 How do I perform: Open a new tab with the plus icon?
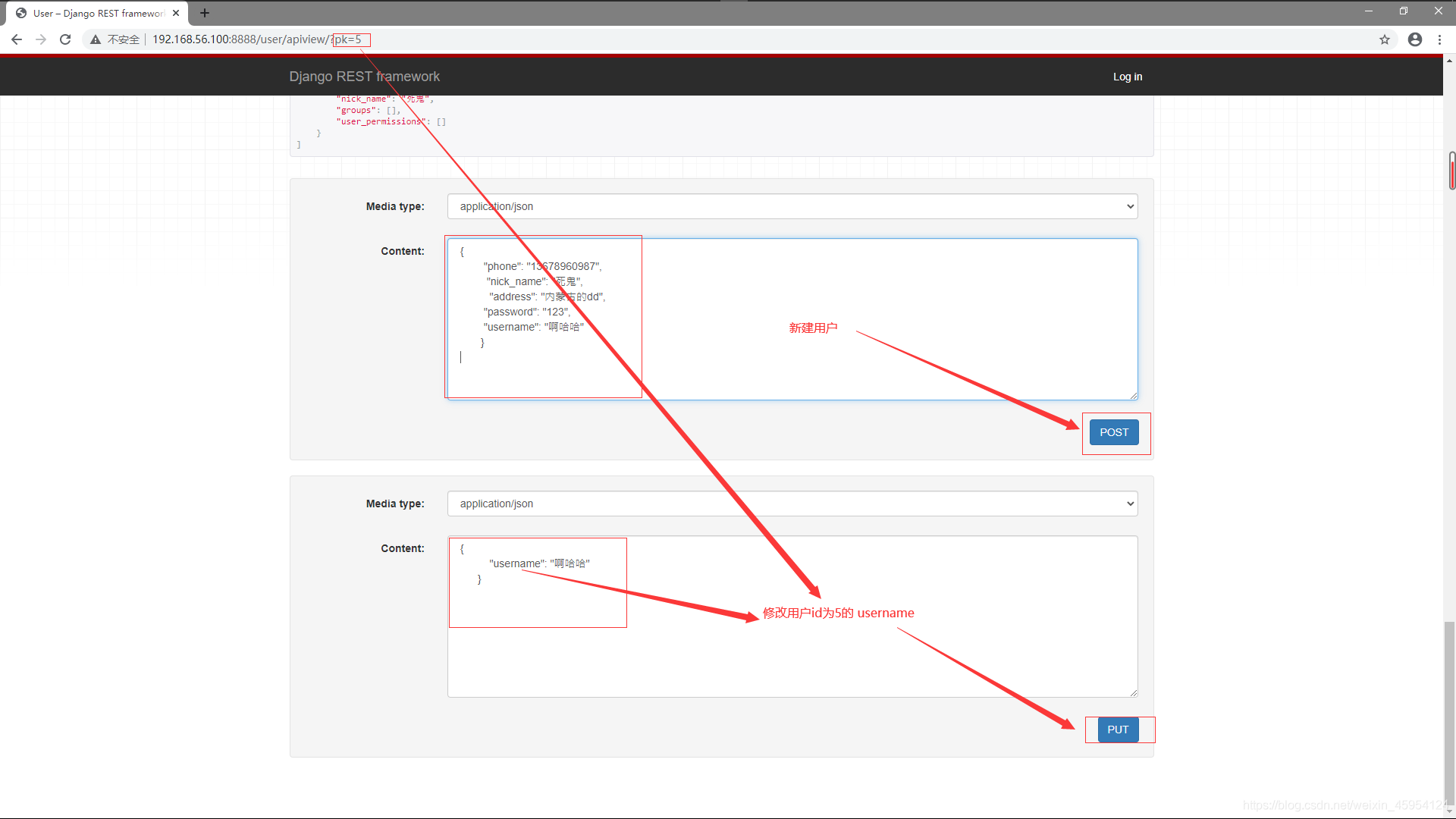[205, 13]
